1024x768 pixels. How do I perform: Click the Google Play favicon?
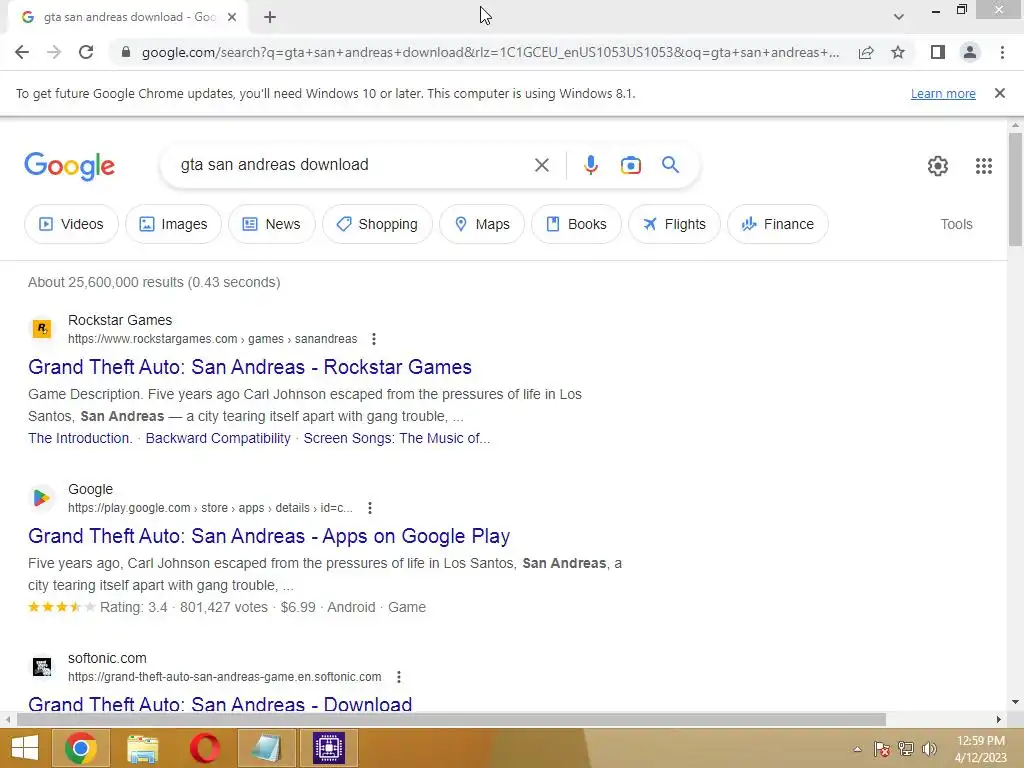42,498
